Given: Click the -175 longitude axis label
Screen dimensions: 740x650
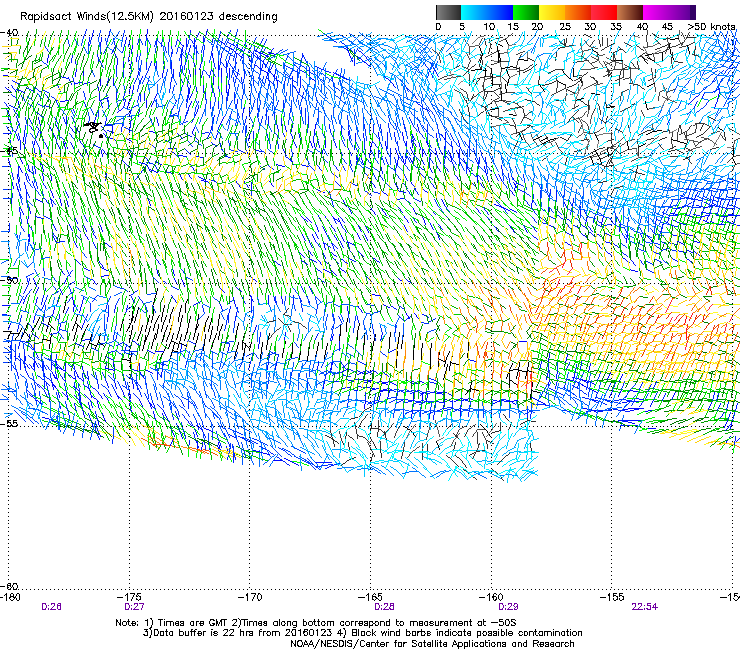Looking at the screenshot, I should coord(130,597).
